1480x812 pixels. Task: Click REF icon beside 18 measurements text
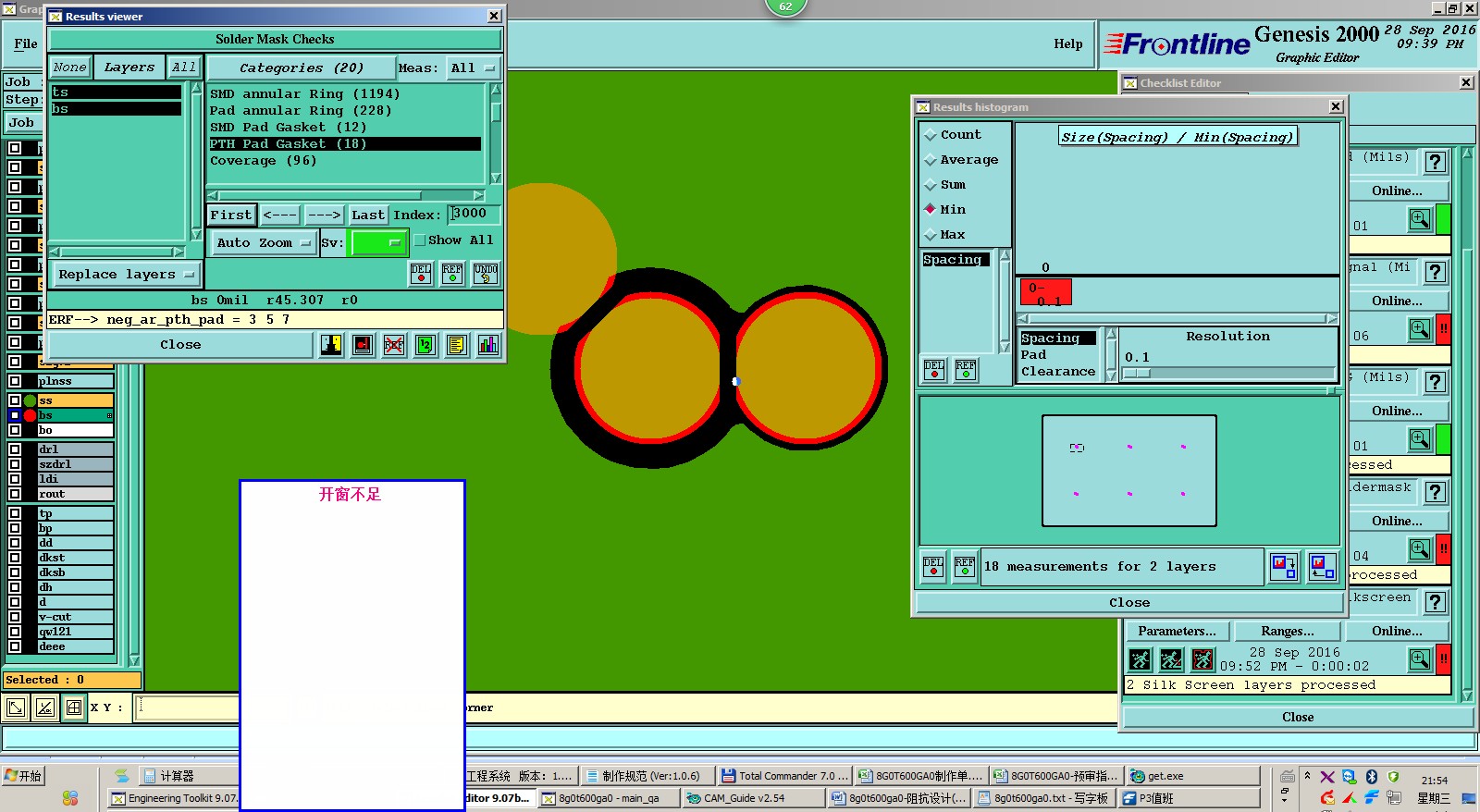(965, 567)
